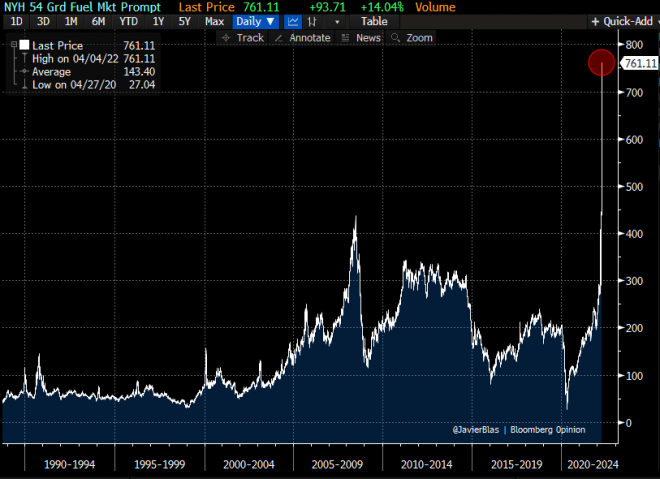Click the red circle price-high marker
This screenshot has height=479, width=660.
tap(601, 63)
